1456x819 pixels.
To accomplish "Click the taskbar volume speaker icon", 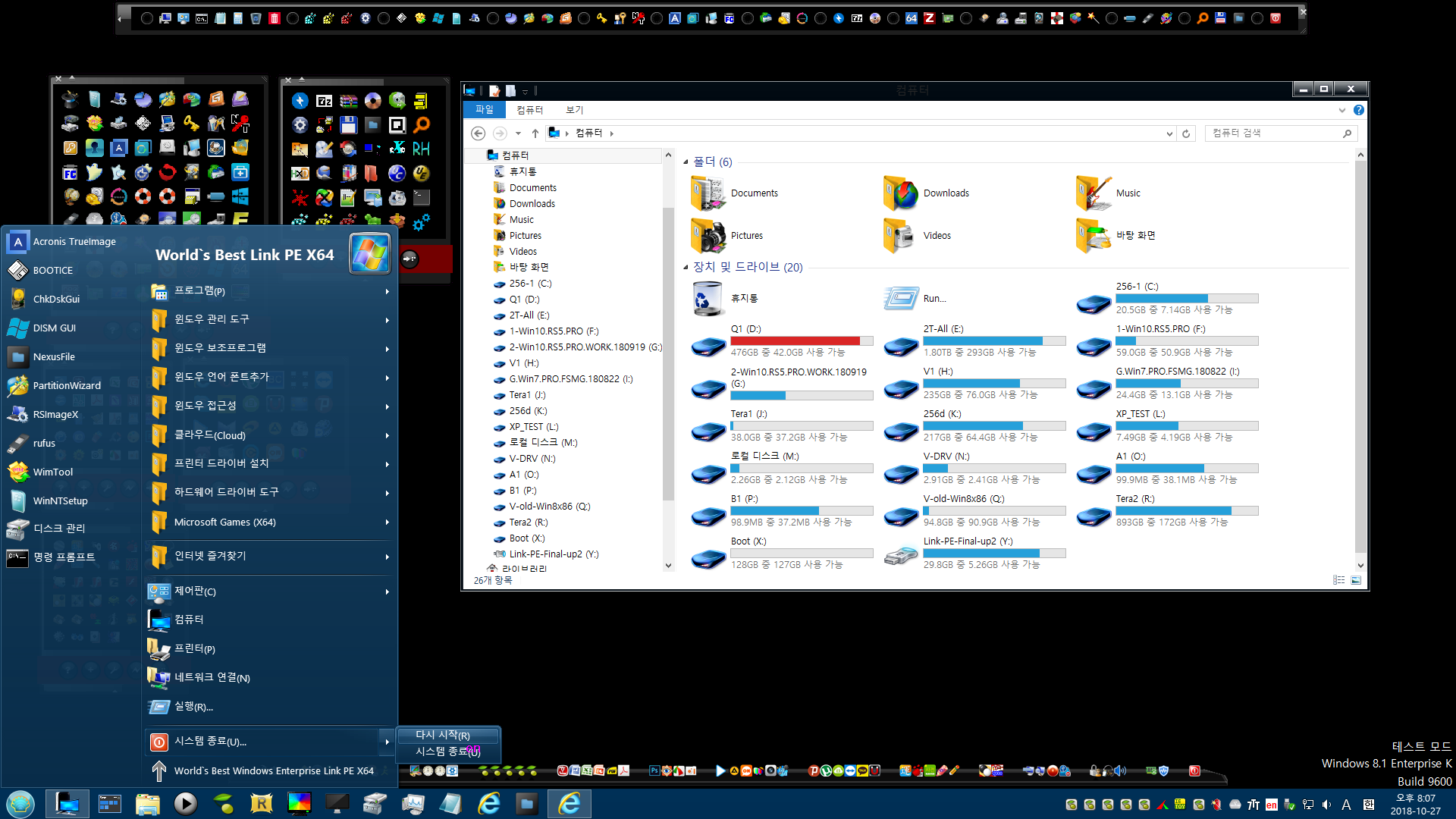I will [1326, 805].
